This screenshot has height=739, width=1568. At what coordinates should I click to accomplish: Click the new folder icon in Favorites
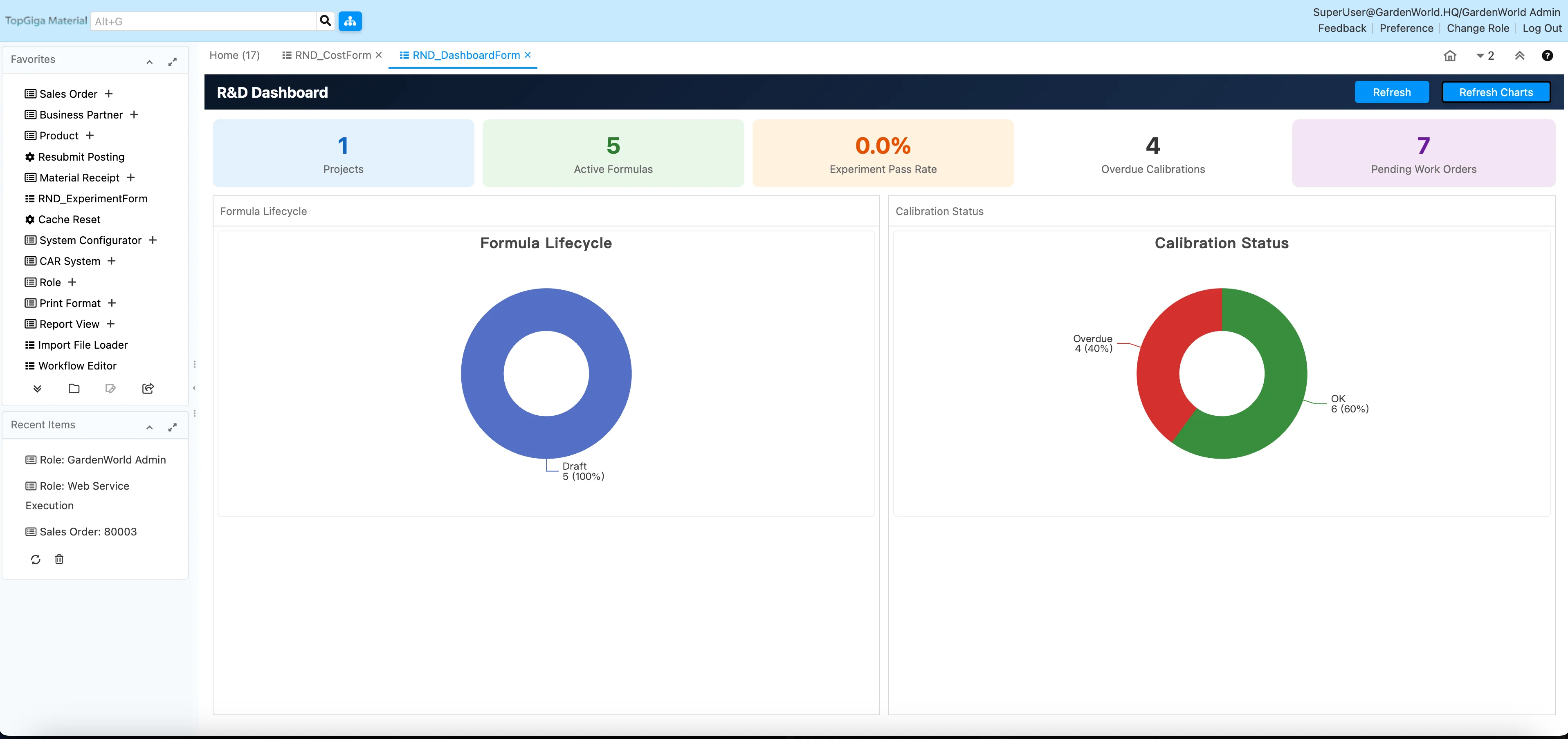[x=74, y=389]
